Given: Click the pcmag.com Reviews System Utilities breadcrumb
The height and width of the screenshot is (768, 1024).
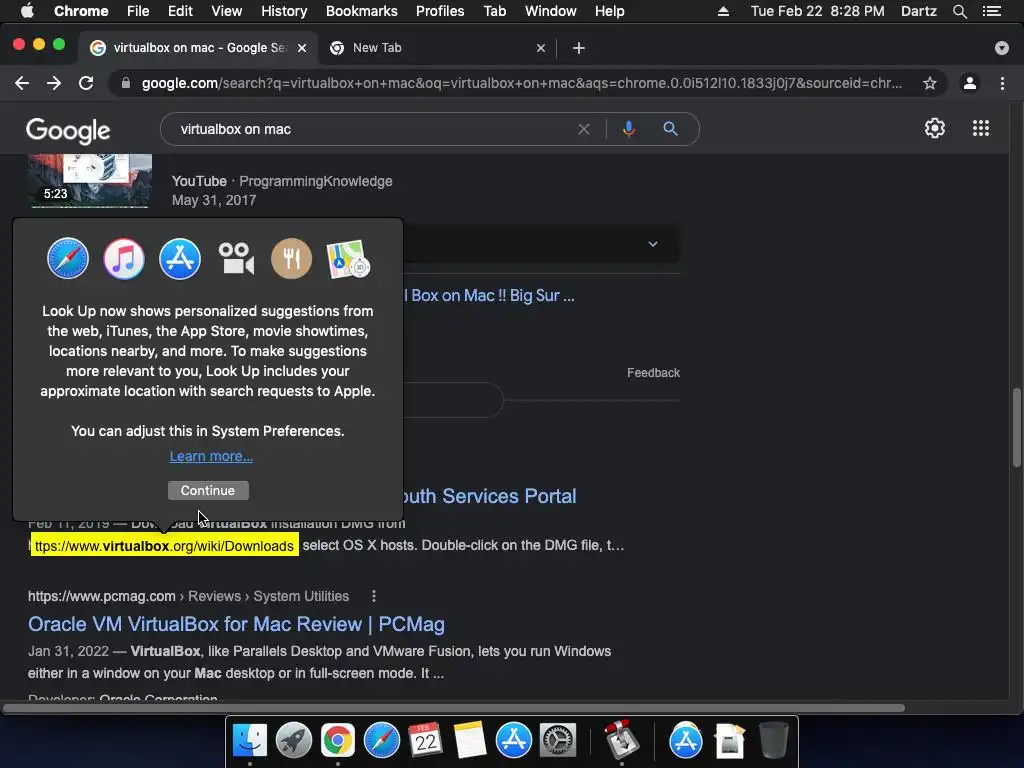Looking at the screenshot, I should [188, 596].
